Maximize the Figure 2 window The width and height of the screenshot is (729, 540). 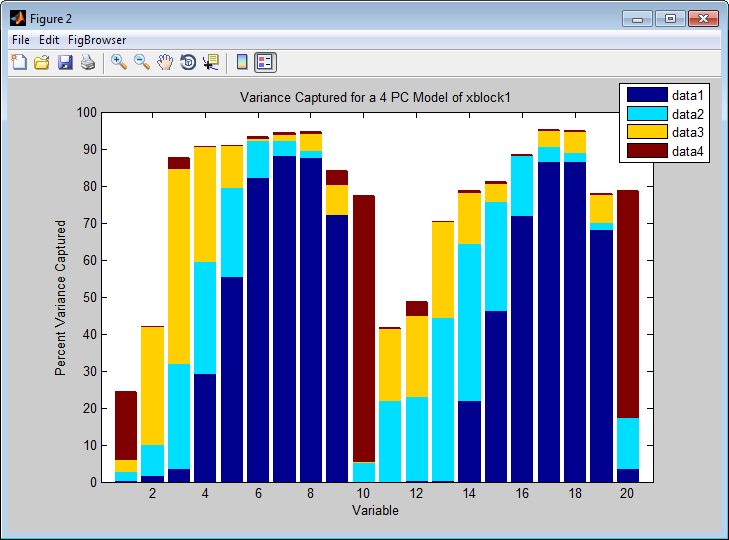coord(669,18)
